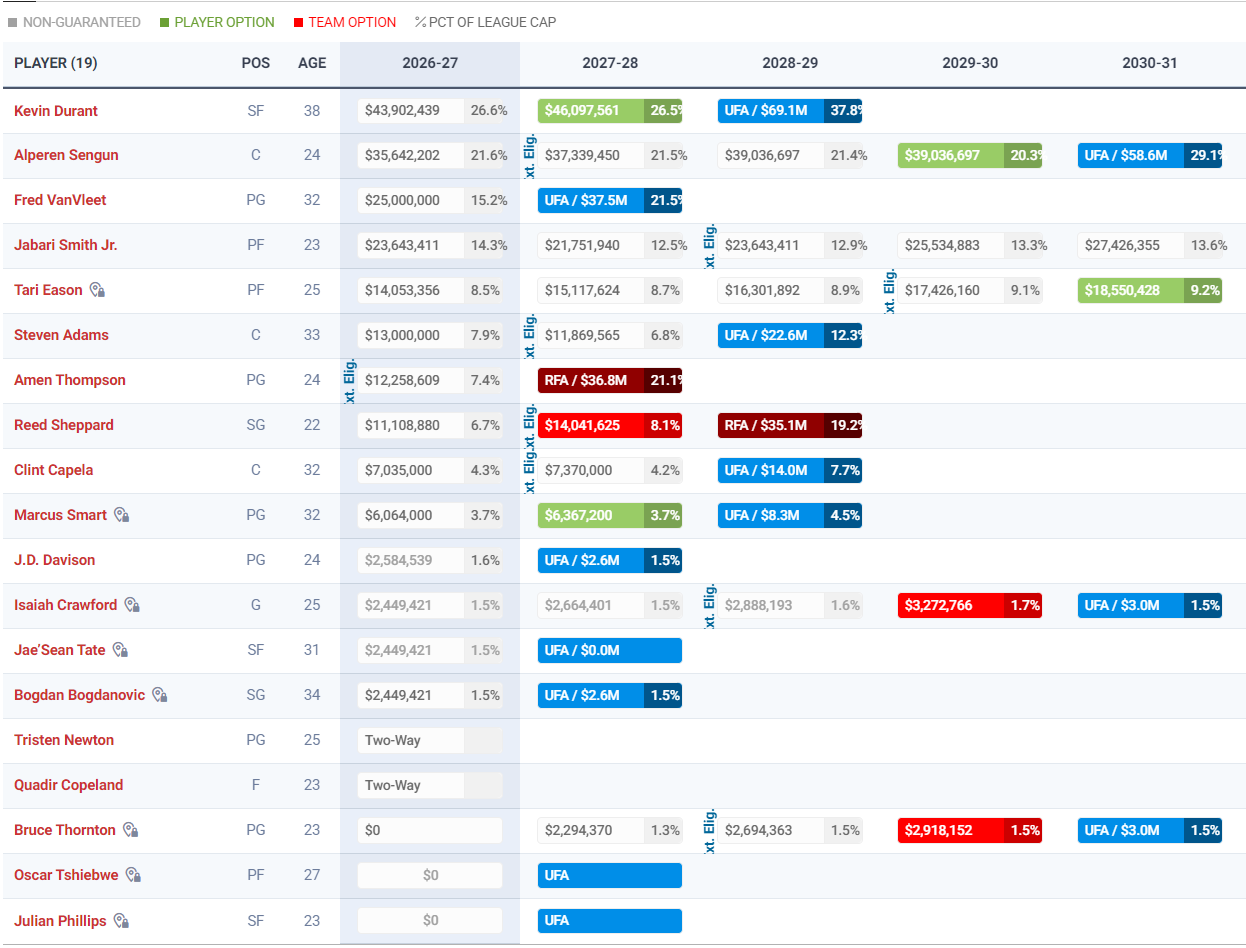Screen dimensions: 1246x948
Task: Open the Clint Capela link
Action: point(54,470)
